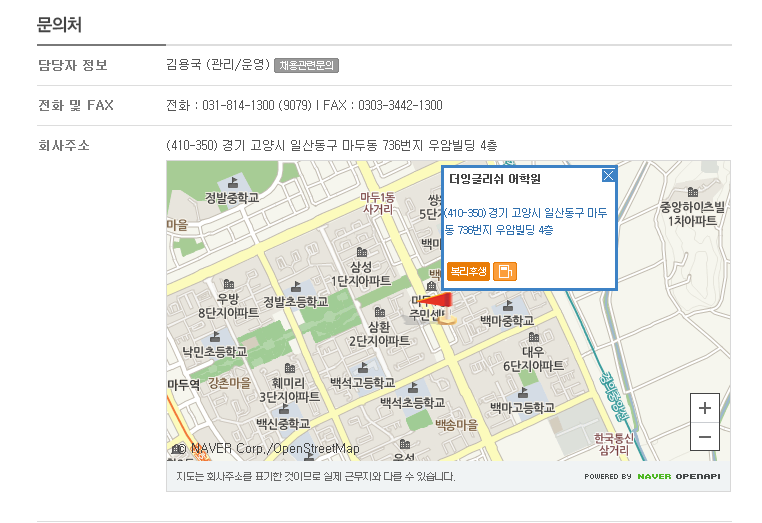Click the 백송마을 label on map
762x523 pixels.
coord(456,425)
